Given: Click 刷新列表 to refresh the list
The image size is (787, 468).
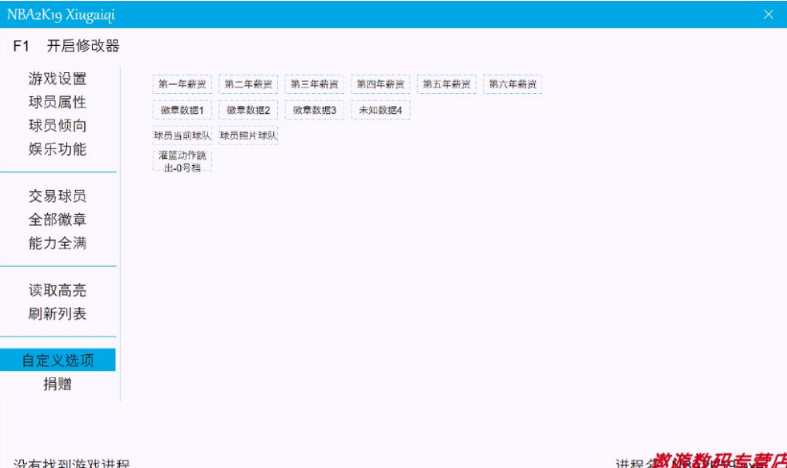Looking at the screenshot, I should click(x=58, y=314).
